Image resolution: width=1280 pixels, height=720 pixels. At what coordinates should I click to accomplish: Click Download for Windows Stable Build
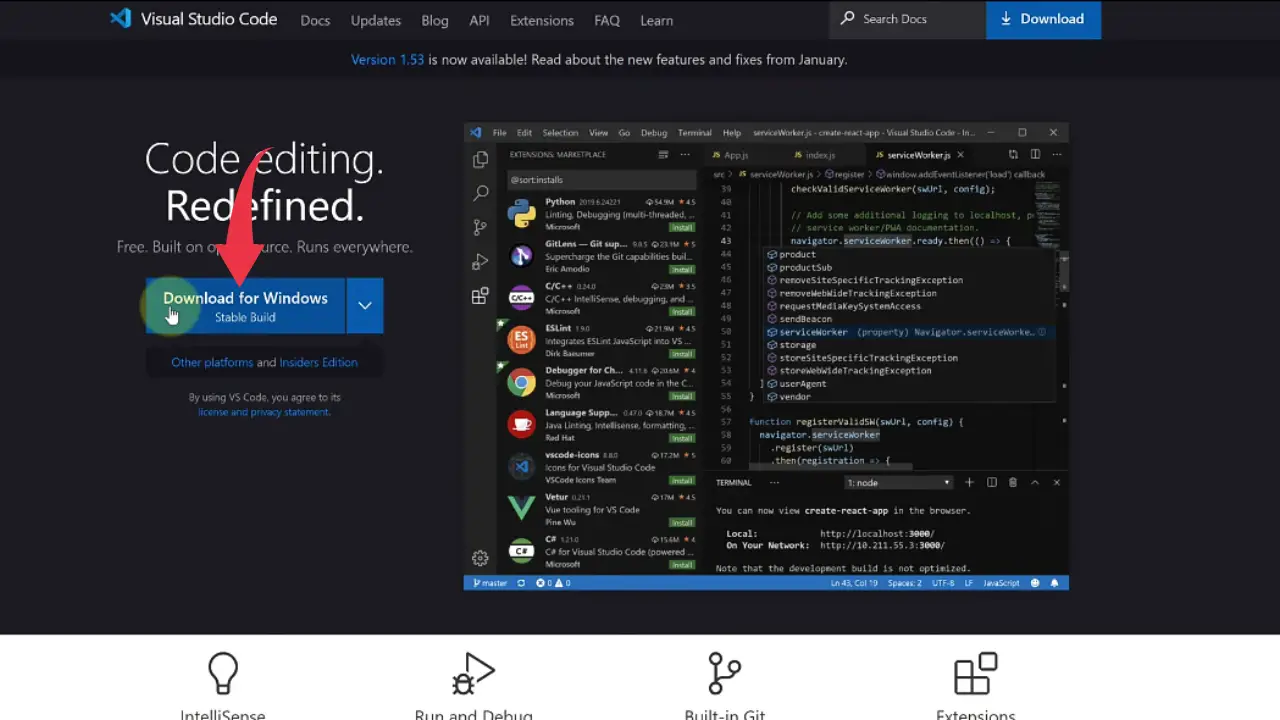245,306
